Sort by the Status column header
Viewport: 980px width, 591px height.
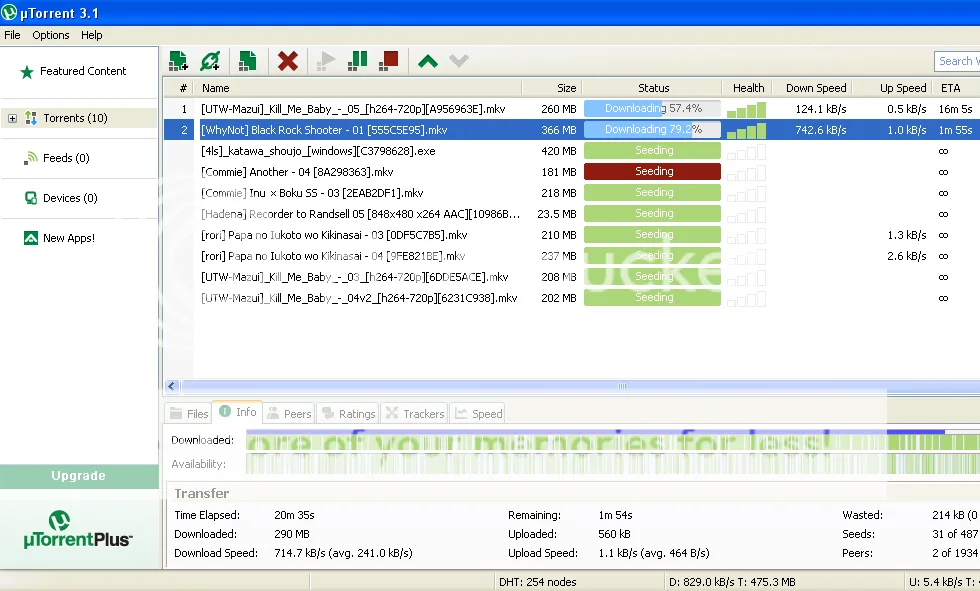(x=652, y=88)
